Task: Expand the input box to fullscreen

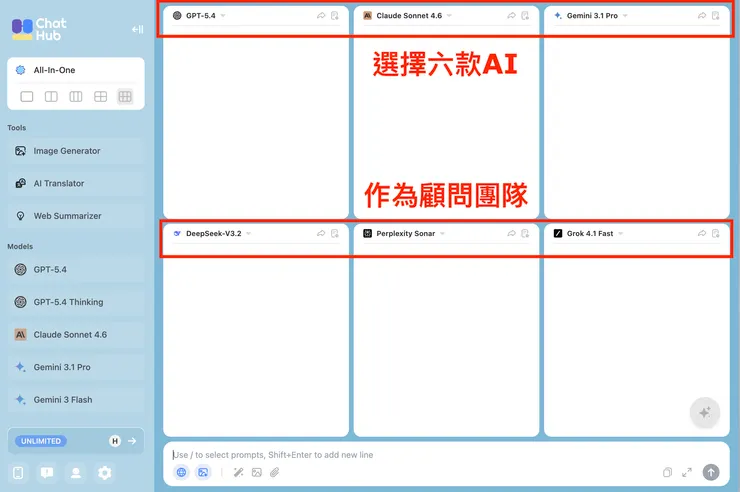Action: tap(687, 472)
